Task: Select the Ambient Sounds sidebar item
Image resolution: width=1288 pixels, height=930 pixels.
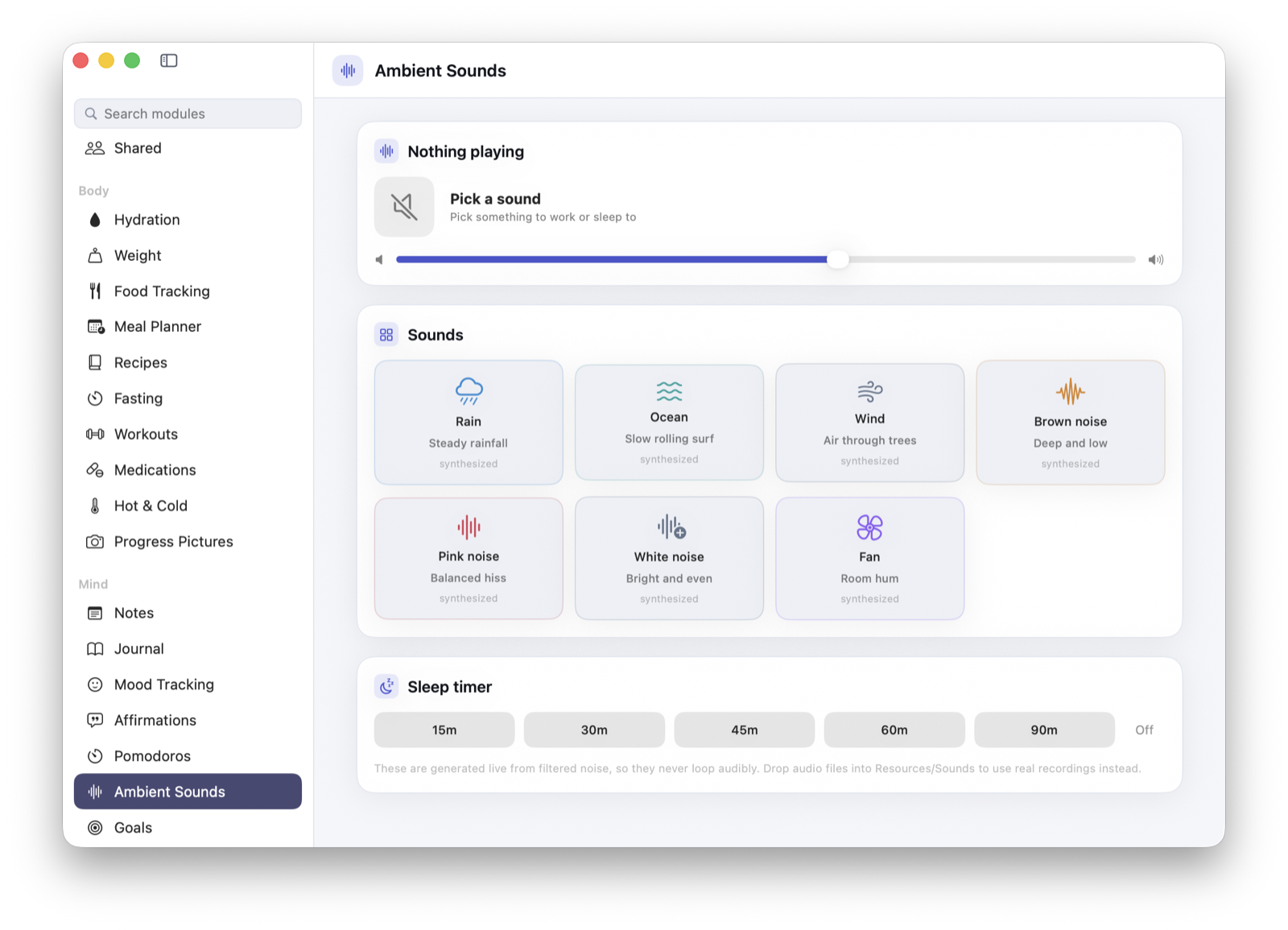Action: point(188,792)
